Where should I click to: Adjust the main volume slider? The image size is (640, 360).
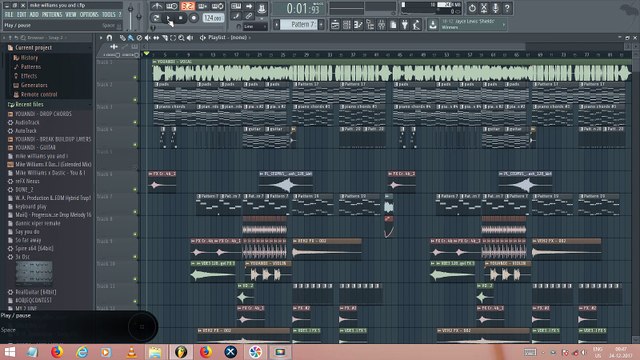click(x=130, y=16)
